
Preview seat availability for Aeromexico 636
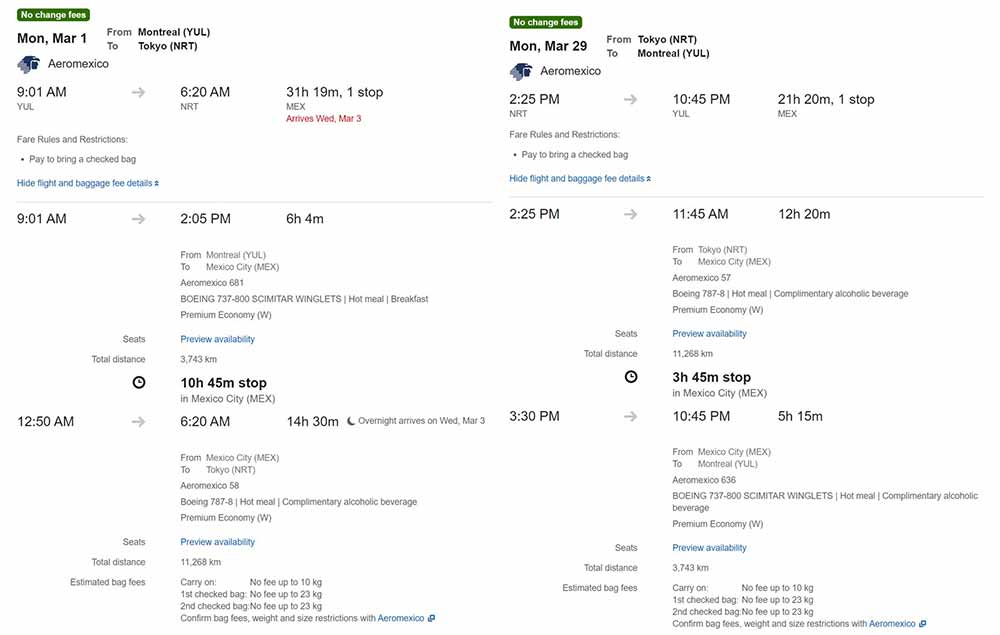tap(709, 548)
